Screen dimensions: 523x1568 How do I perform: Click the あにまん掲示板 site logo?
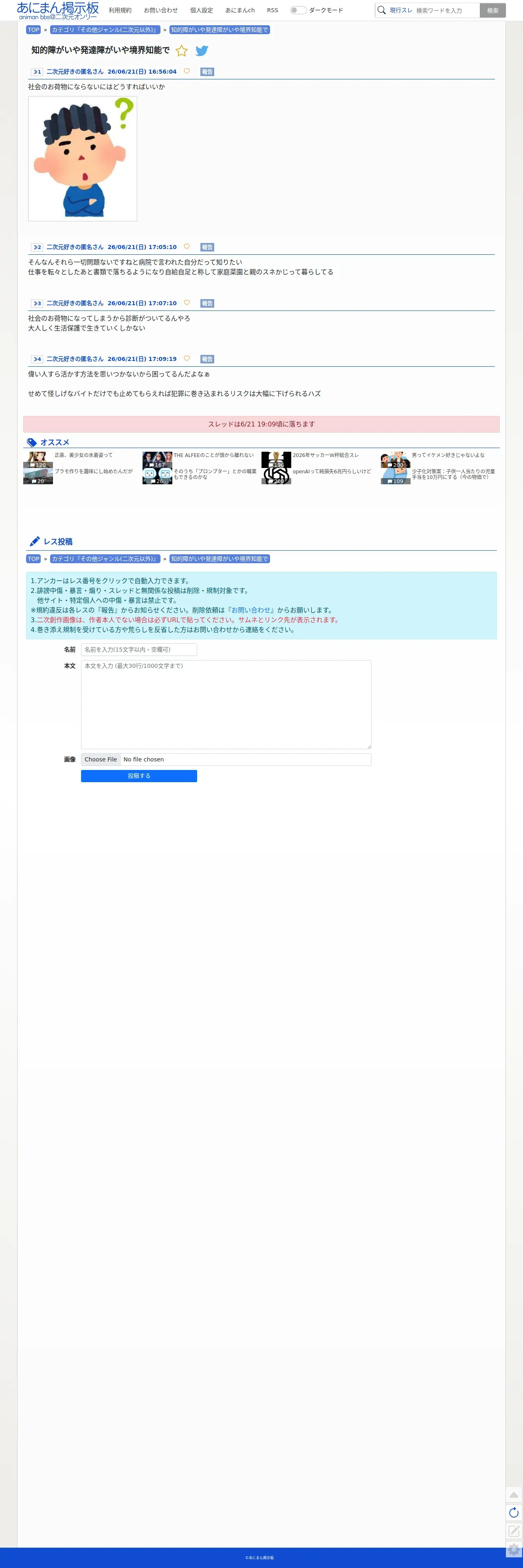(58, 10)
